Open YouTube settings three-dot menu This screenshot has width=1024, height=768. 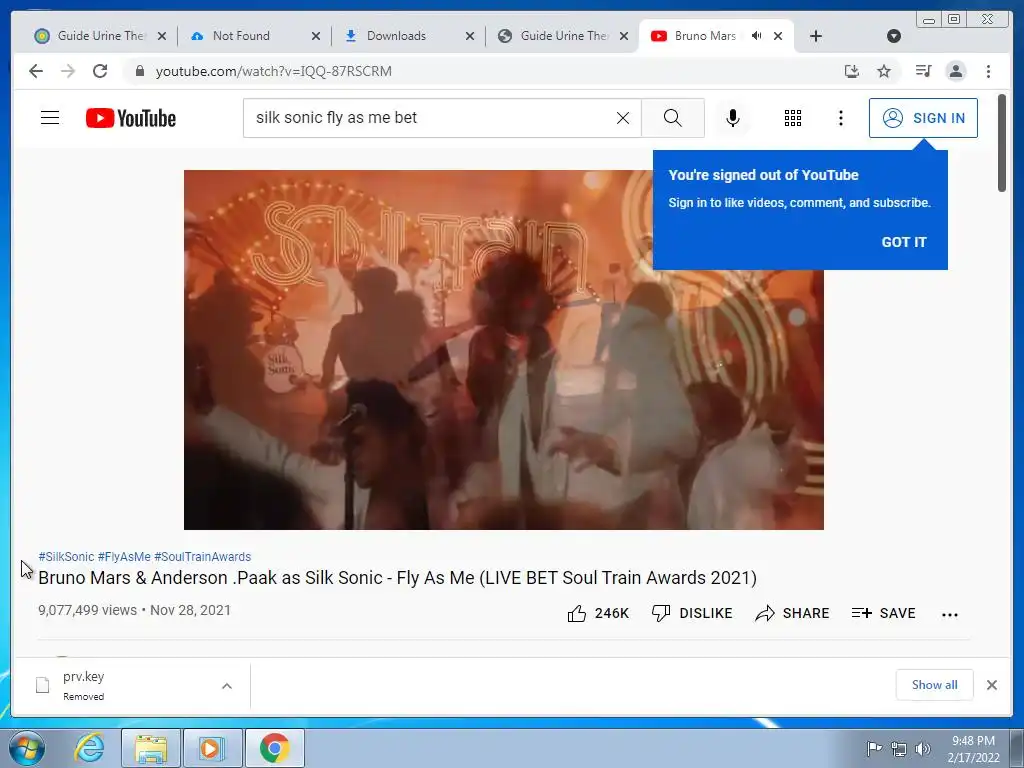coord(840,118)
